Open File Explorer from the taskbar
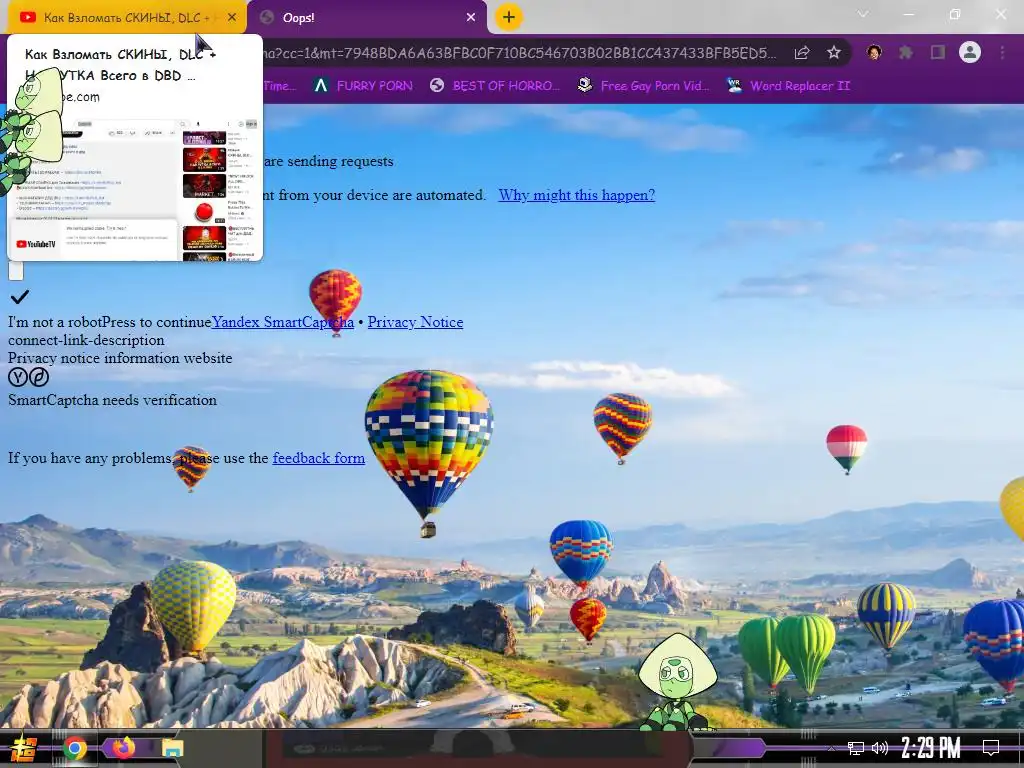Image resolution: width=1024 pixels, height=768 pixels. coord(172,748)
